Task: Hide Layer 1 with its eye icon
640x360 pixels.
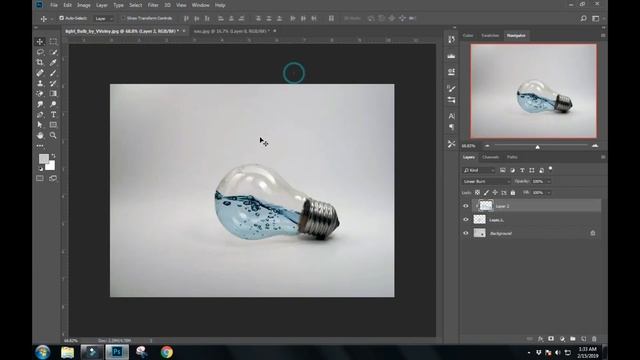Action: tap(466, 220)
